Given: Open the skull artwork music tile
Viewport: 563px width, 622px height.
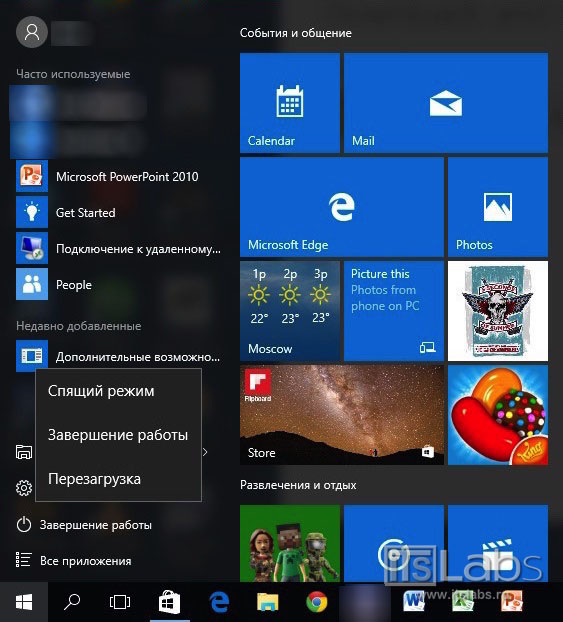Looking at the screenshot, I should 498,311.
